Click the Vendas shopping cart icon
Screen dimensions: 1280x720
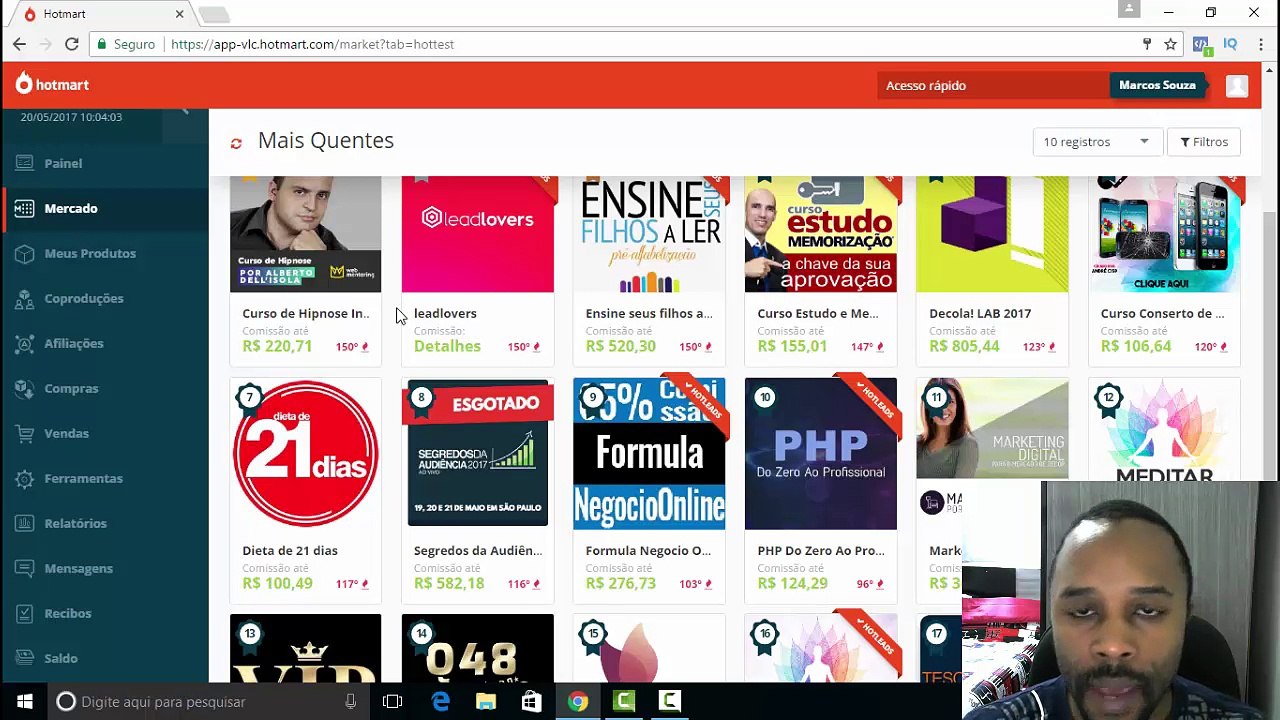[25, 433]
